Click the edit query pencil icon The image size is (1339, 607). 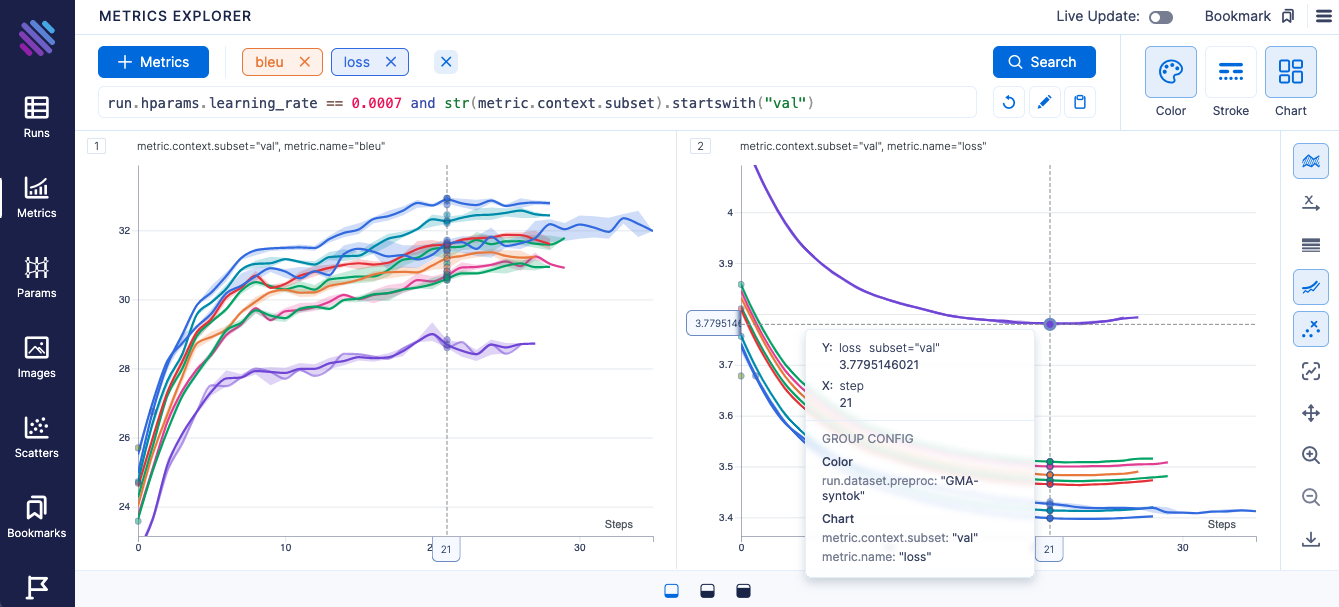pos(1045,102)
